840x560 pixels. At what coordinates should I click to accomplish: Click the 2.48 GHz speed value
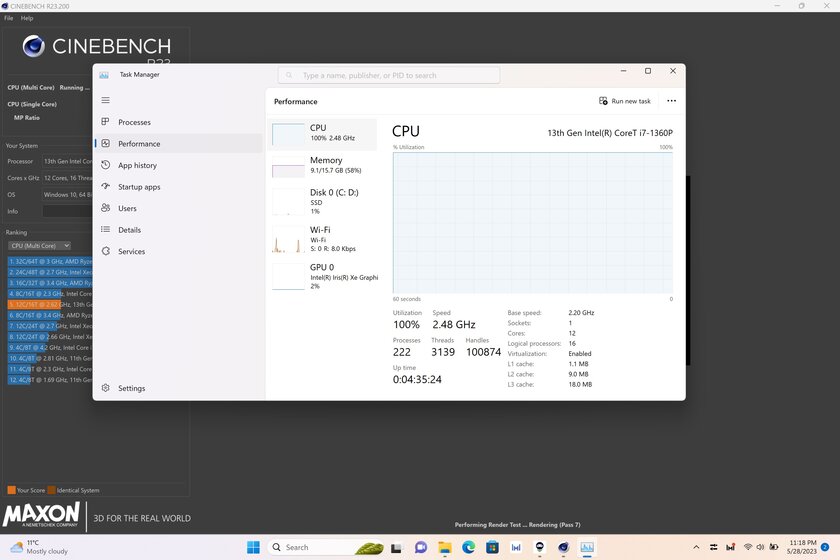[x=454, y=324]
